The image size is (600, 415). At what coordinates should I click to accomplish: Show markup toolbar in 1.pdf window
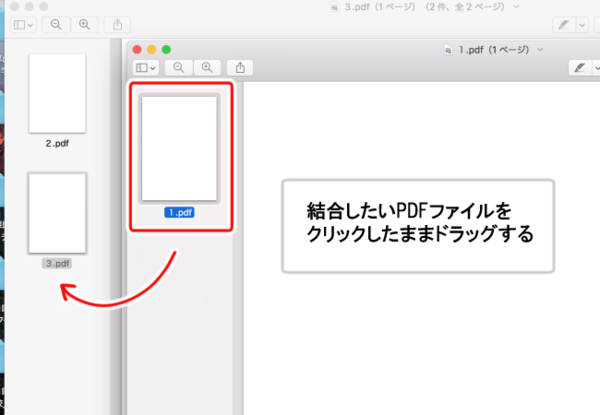click(579, 68)
